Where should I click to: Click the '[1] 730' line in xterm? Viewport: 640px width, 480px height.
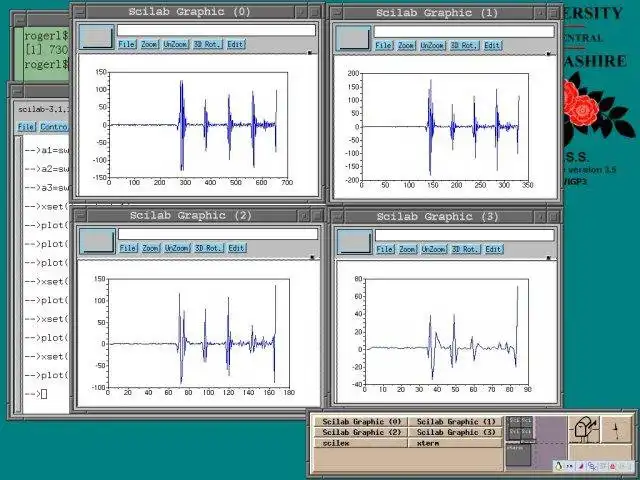[46, 50]
